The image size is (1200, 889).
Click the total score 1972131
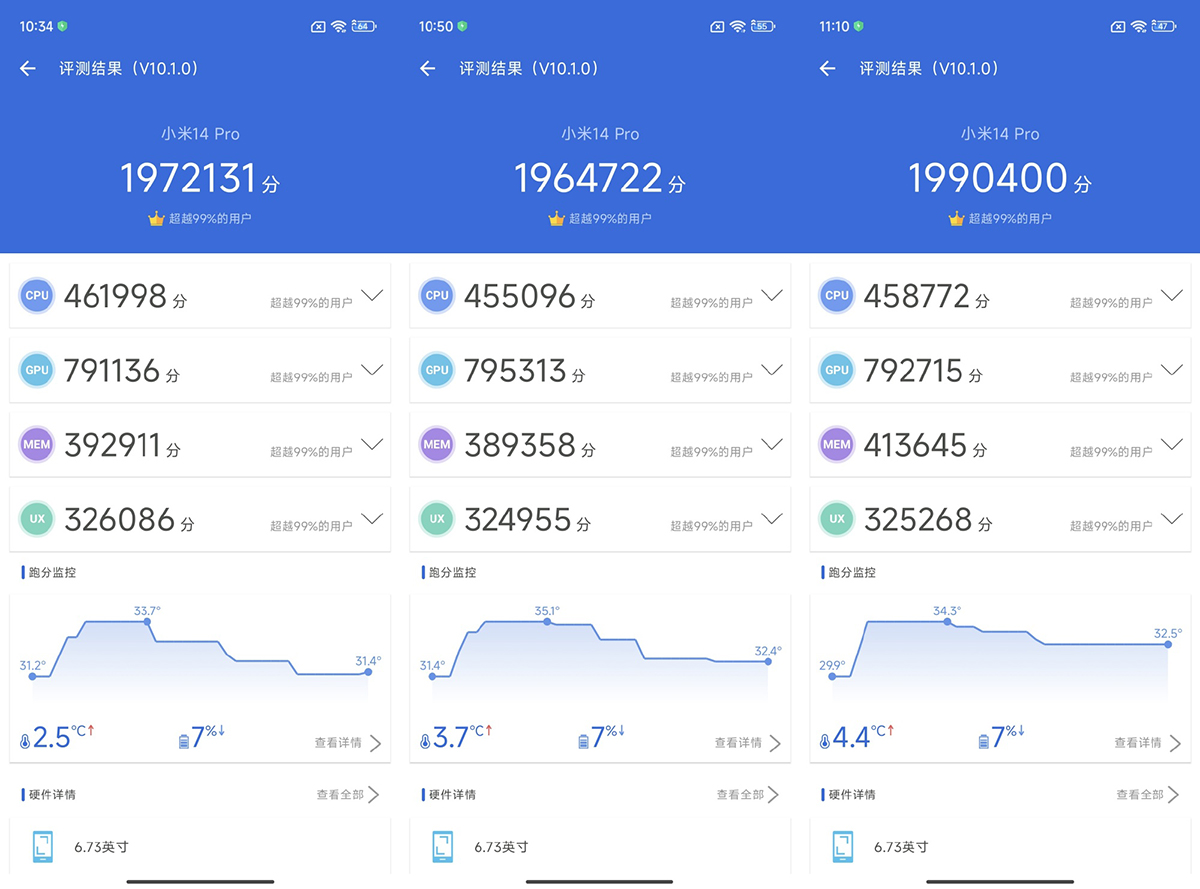coord(189,178)
